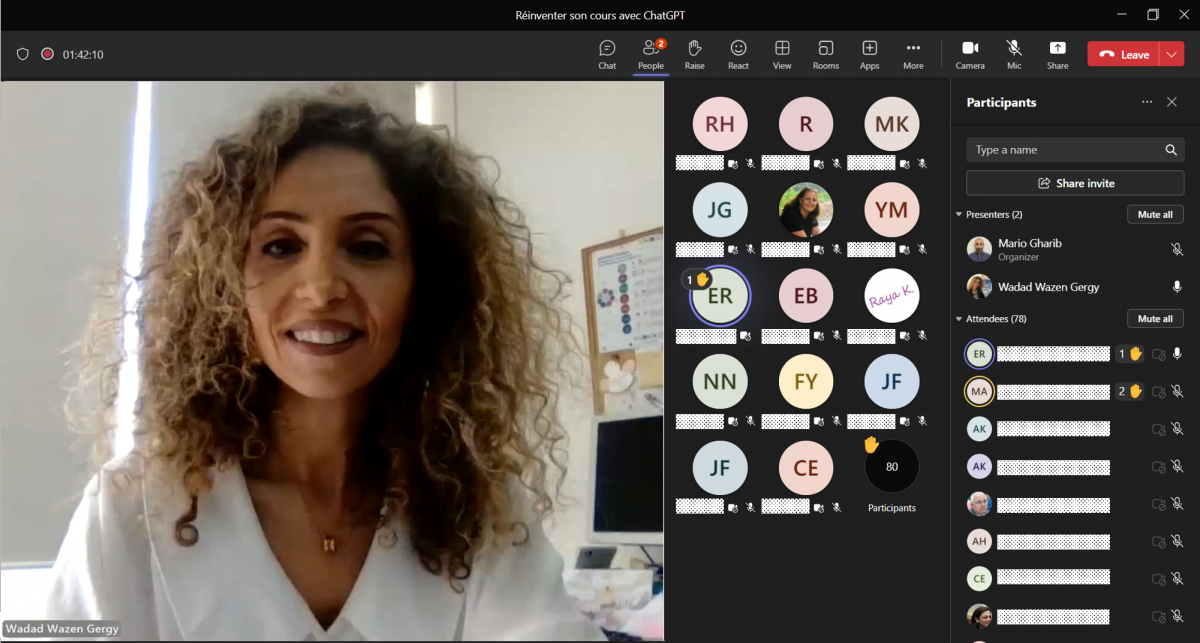Click the CE attendee avatar in the list

click(x=980, y=579)
